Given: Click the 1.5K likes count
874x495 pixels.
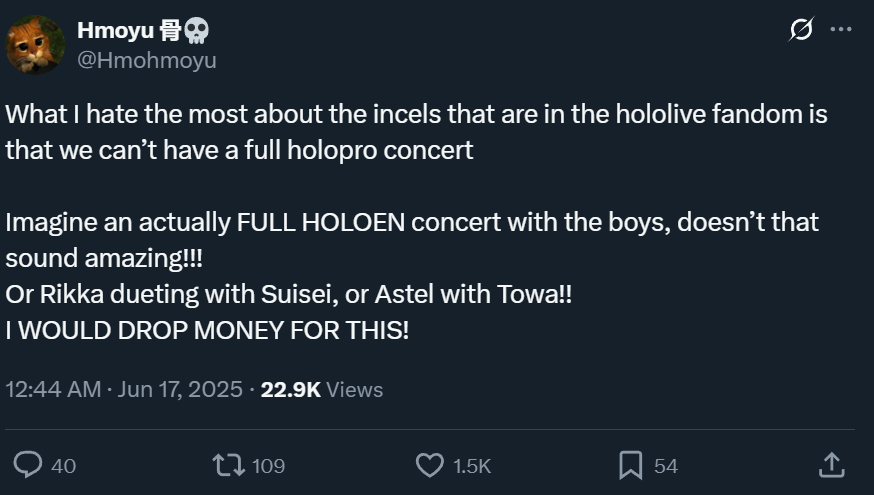Looking at the screenshot, I should (472, 465).
